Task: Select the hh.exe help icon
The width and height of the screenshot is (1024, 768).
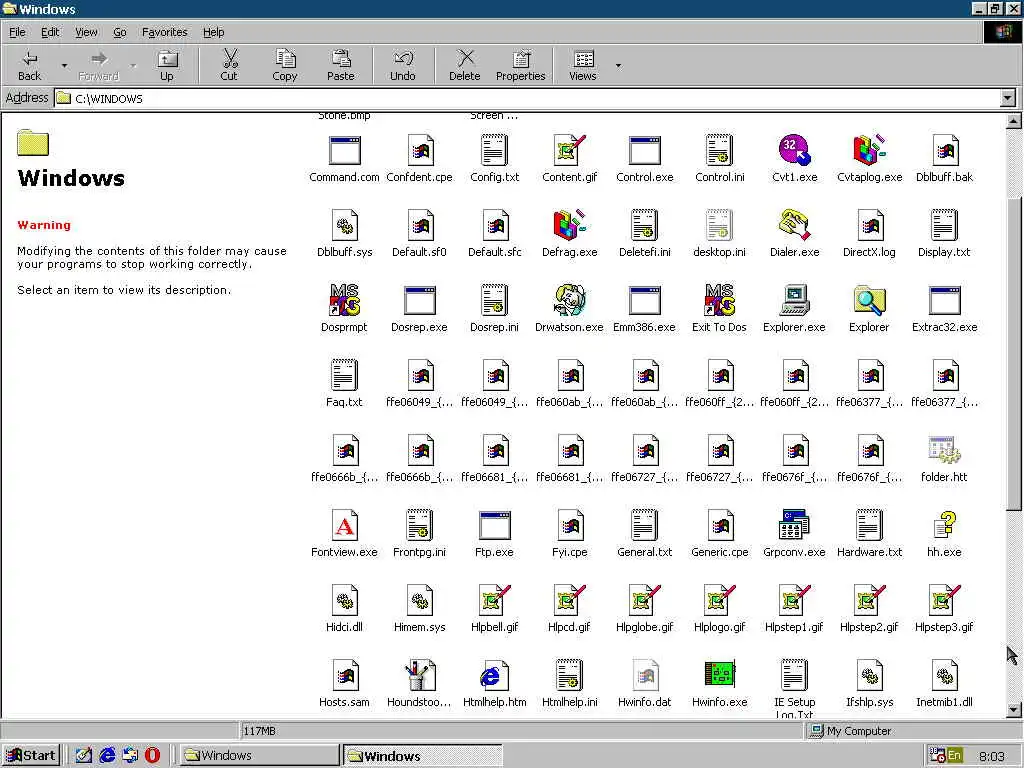Action: tap(944, 526)
